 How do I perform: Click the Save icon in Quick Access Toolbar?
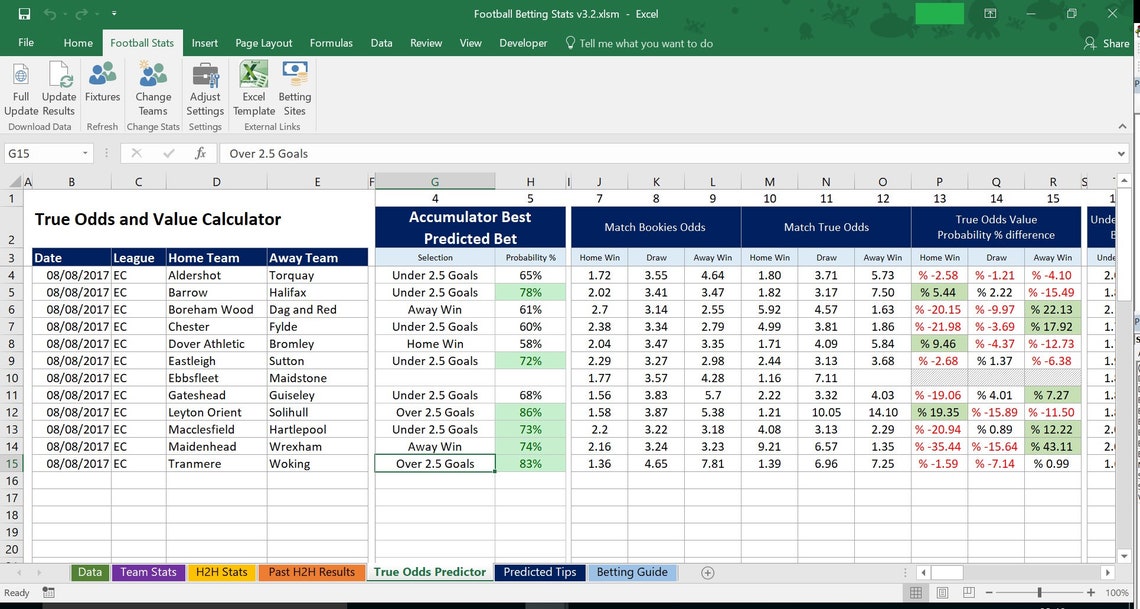[24, 13]
